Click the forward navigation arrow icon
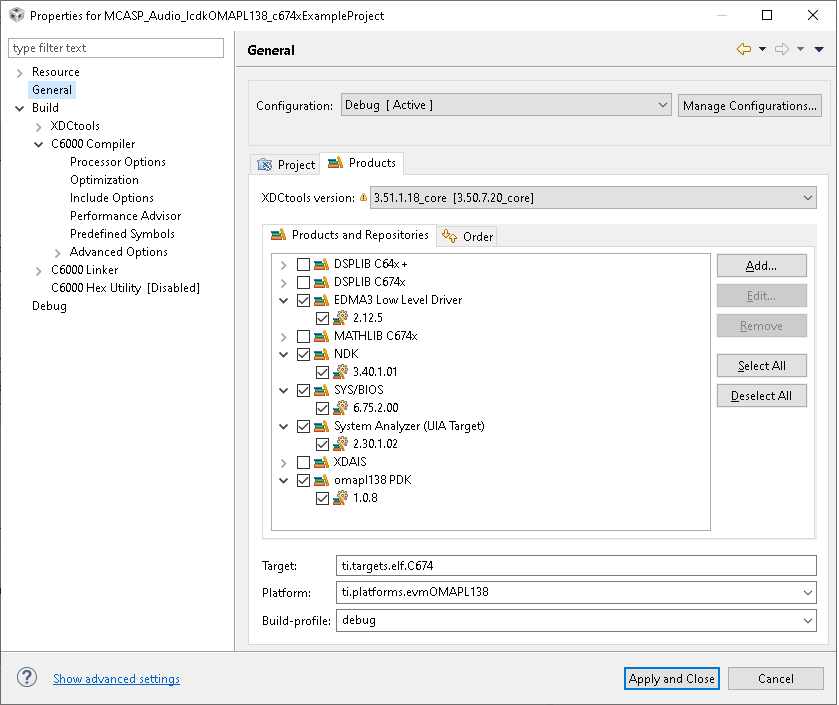The height and width of the screenshot is (705, 839). point(782,49)
